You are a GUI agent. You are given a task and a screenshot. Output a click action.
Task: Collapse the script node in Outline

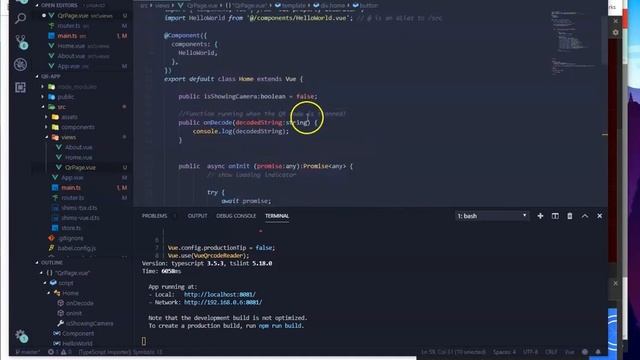pyautogui.click(x=45, y=283)
